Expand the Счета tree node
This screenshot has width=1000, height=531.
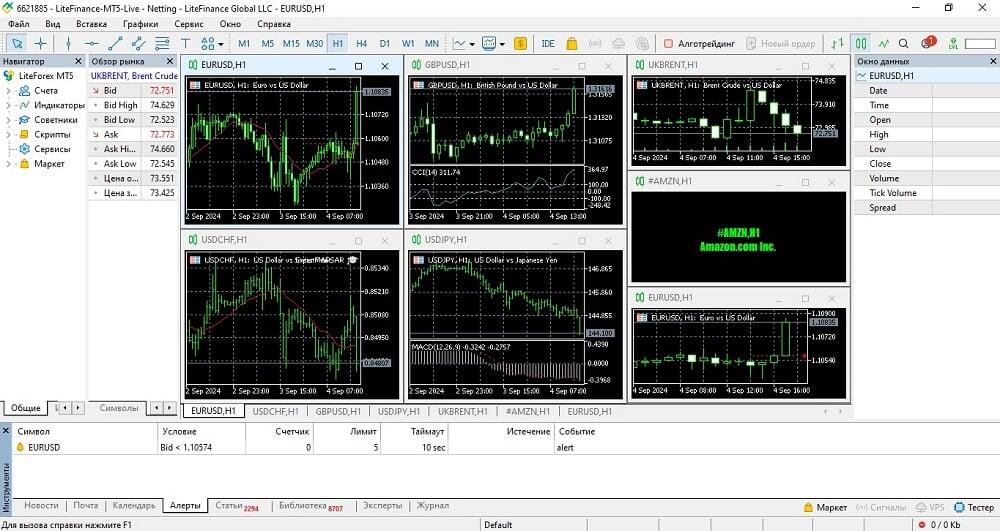click(8, 91)
